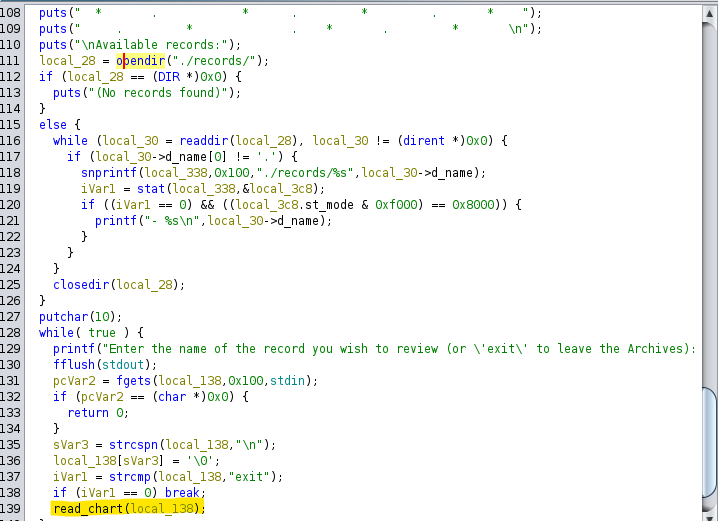Screen dimensions: 718x521
Task: Click line number 108
Action: 11,13
